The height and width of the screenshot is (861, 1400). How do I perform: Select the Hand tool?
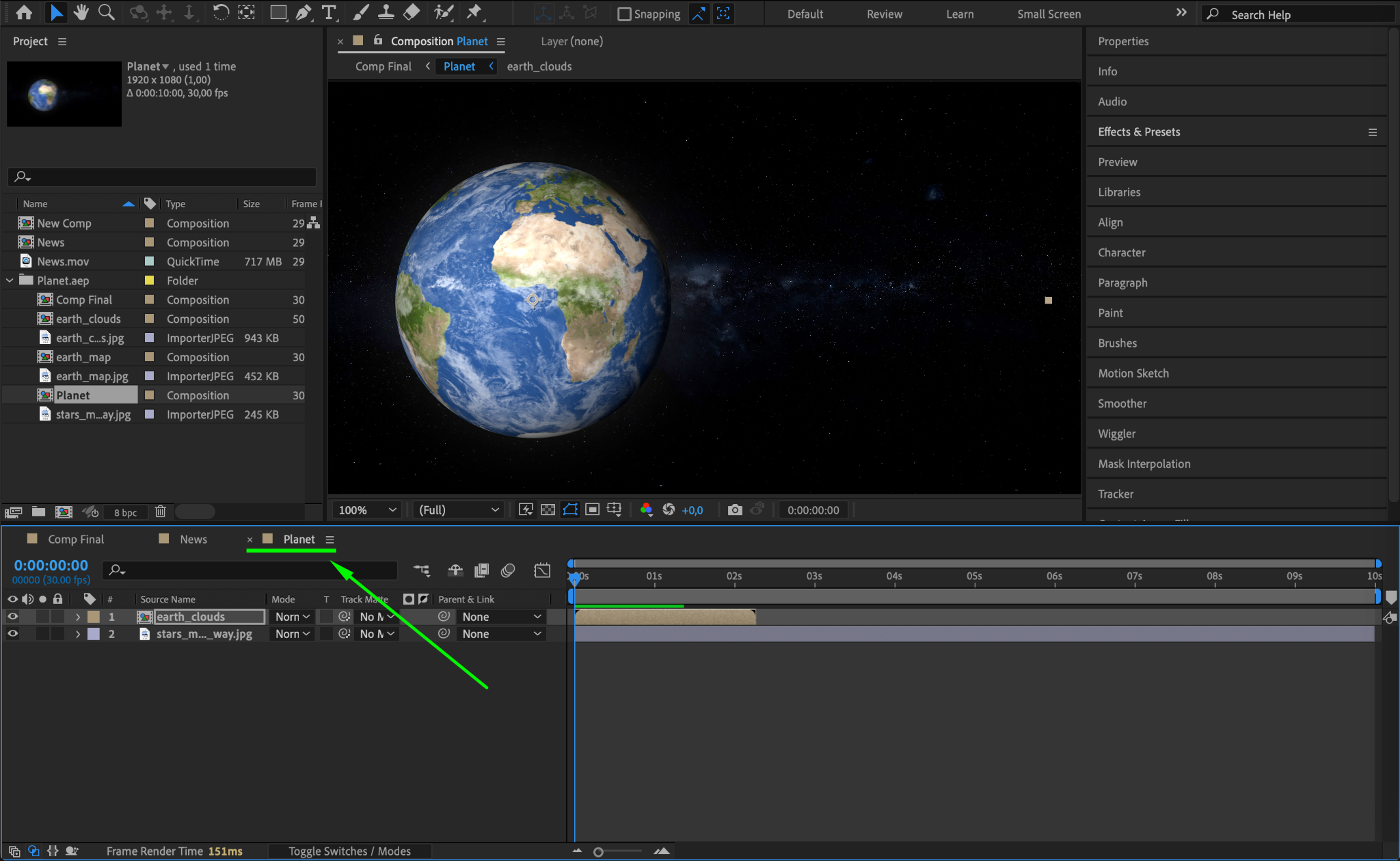[81, 12]
